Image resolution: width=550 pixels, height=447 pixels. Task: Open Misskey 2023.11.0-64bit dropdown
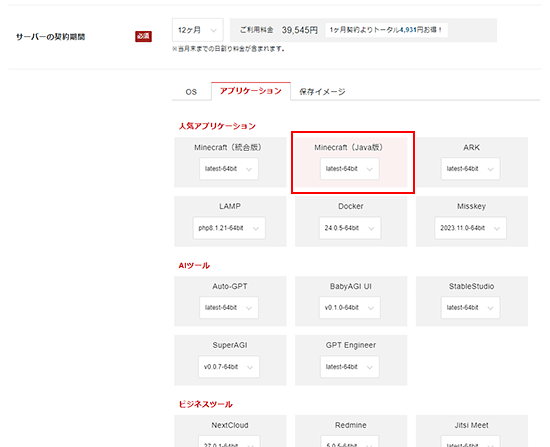point(470,228)
